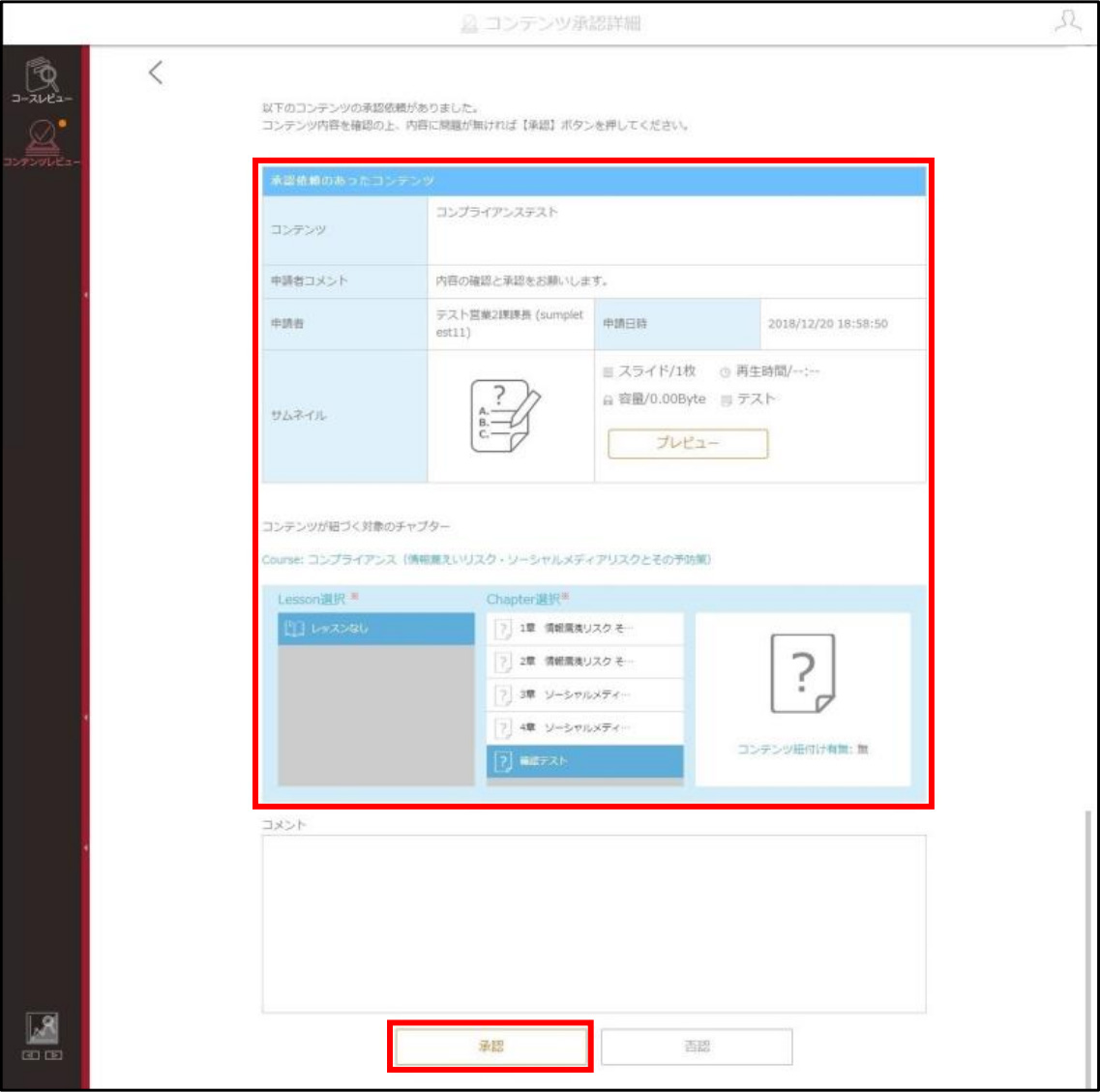The width and height of the screenshot is (1100, 1092).
Task: Click the プレビュー button
Action: click(x=688, y=443)
